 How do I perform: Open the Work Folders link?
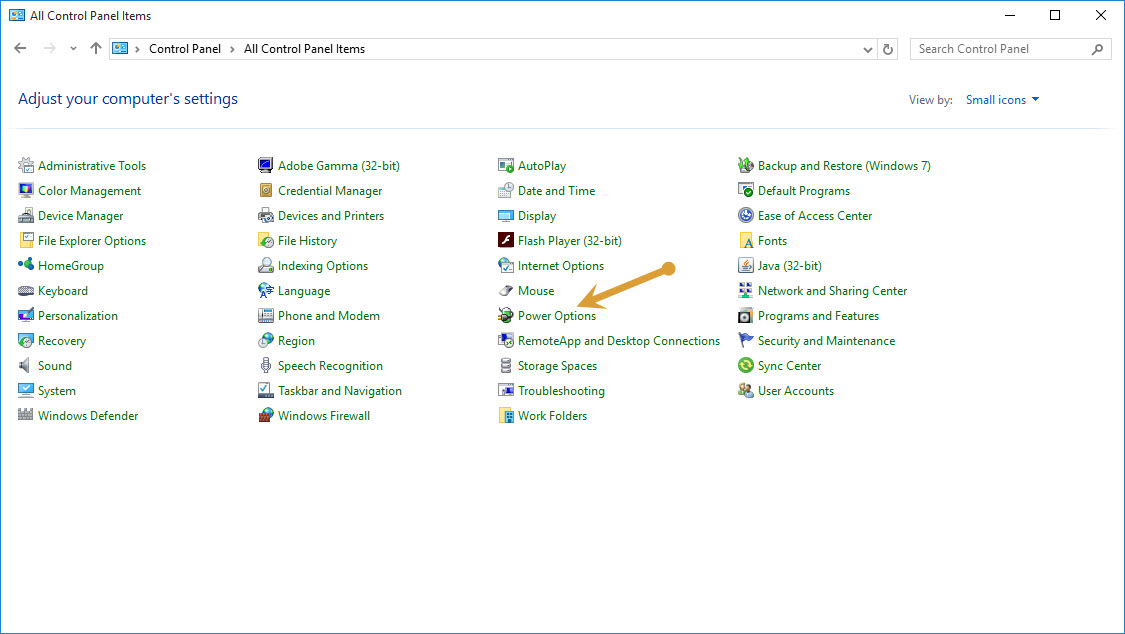click(552, 416)
